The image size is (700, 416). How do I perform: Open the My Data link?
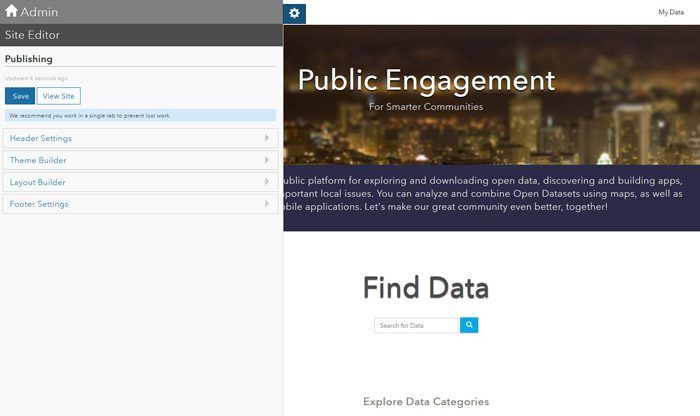(x=670, y=12)
